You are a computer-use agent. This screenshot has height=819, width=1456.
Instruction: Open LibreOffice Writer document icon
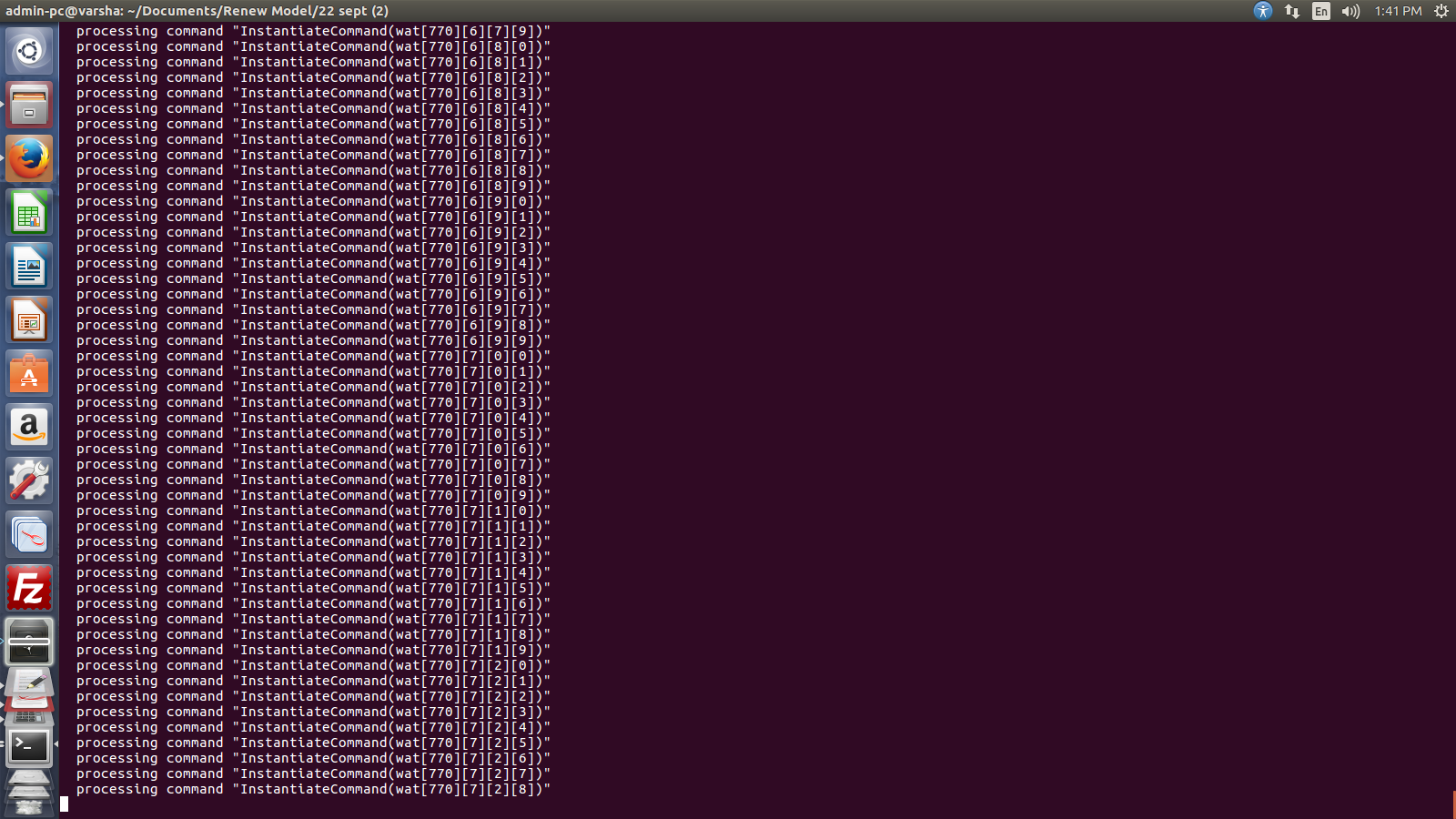click(x=29, y=266)
